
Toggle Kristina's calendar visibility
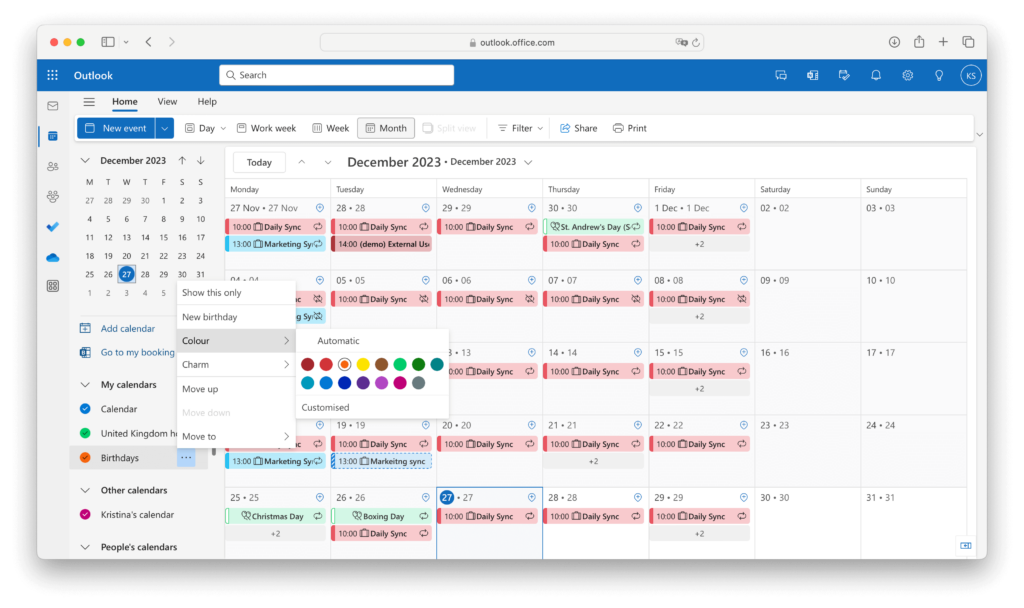(85, 514)
